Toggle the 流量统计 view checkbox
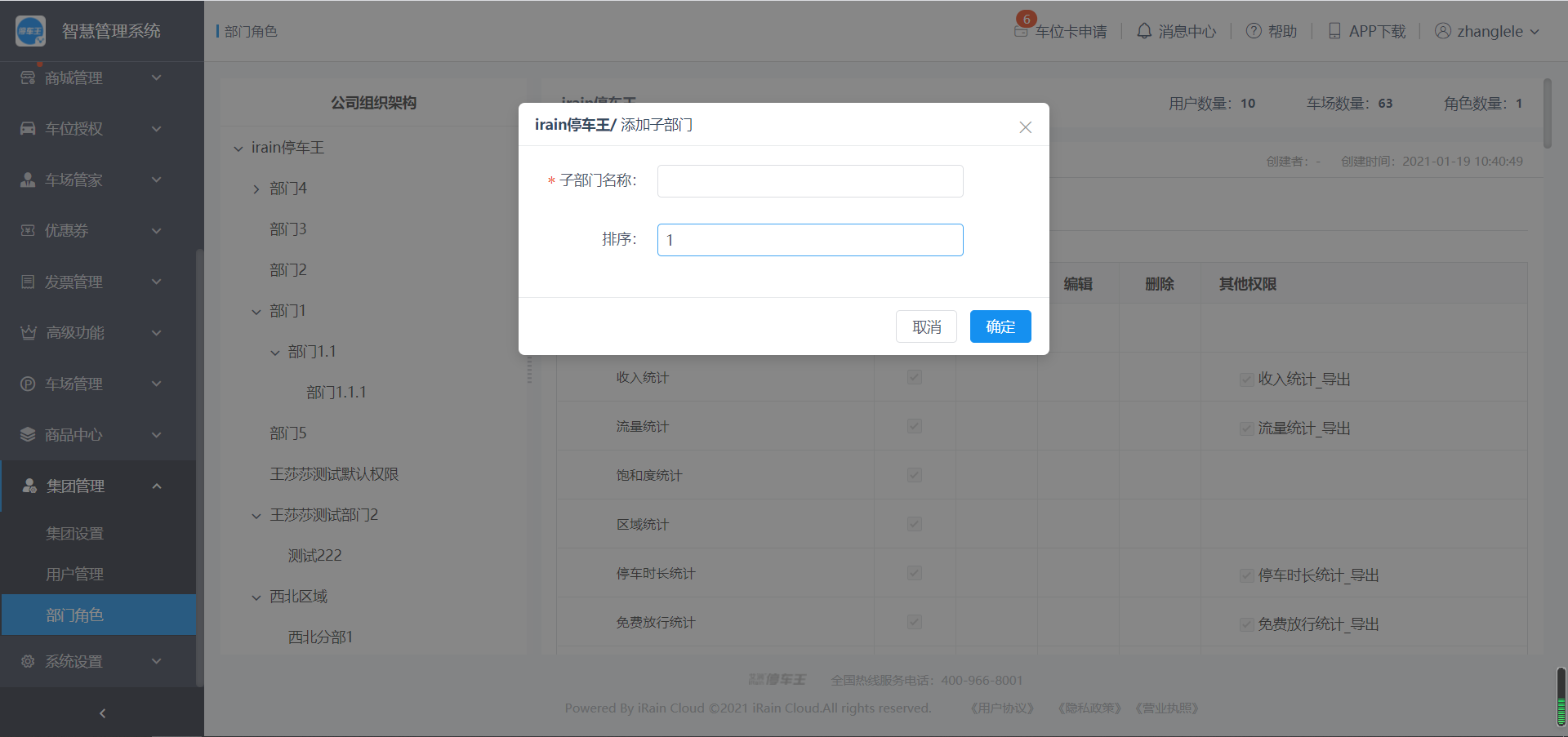 click(x=915, y=426)
